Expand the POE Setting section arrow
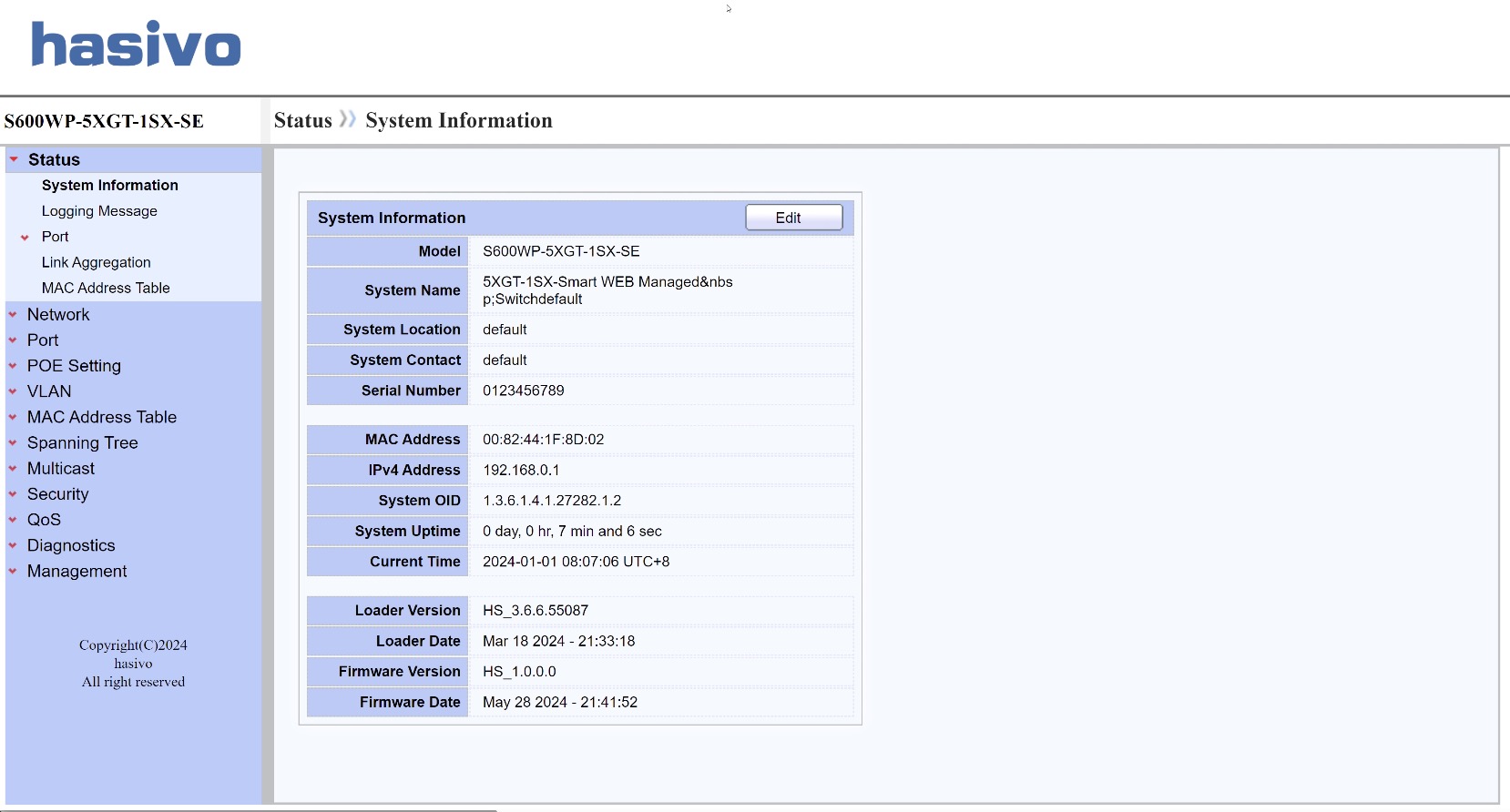1510x812 pixels. (x=13, y=366)
